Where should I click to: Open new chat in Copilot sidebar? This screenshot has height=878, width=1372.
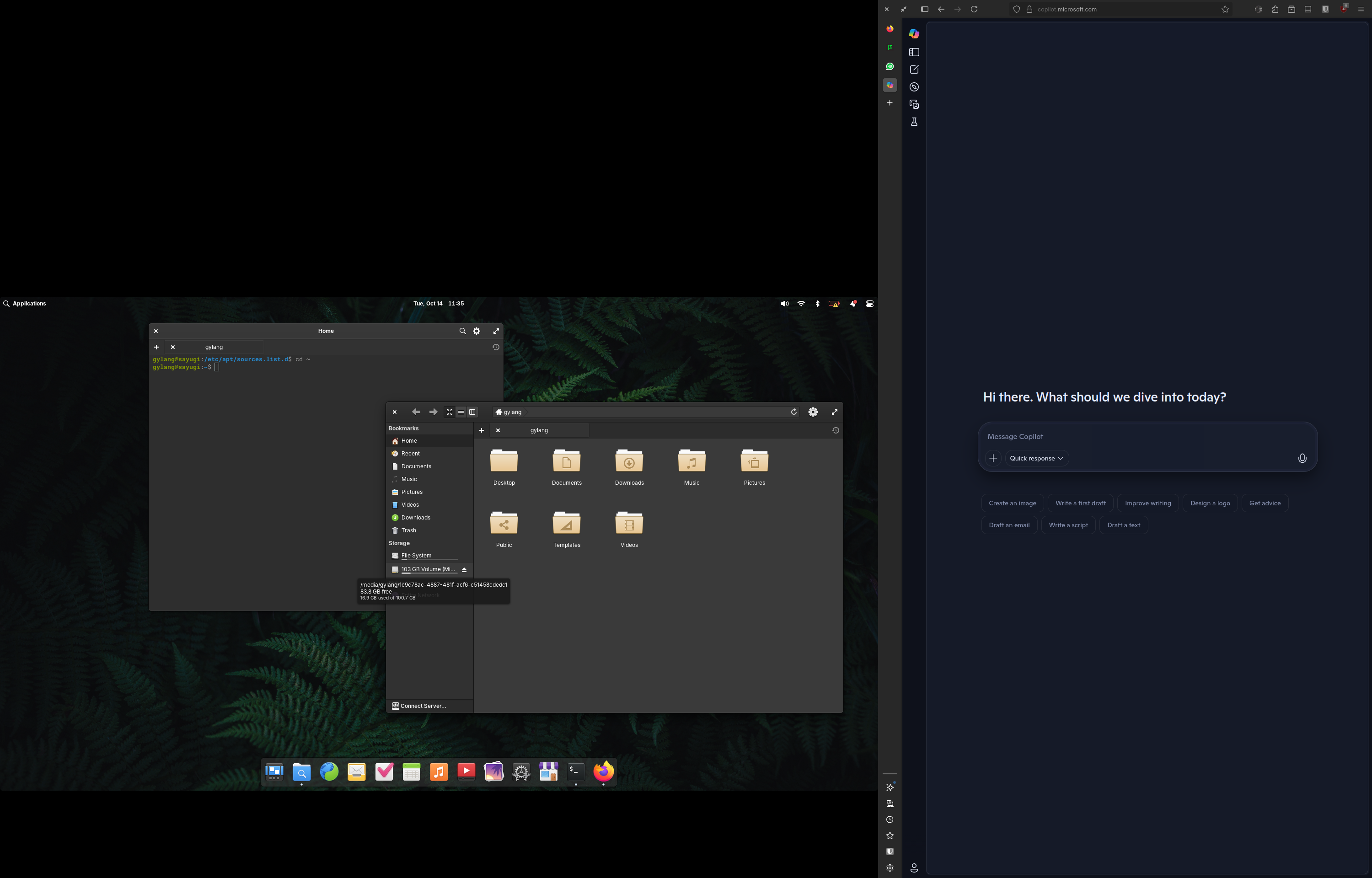pos(914,70)
